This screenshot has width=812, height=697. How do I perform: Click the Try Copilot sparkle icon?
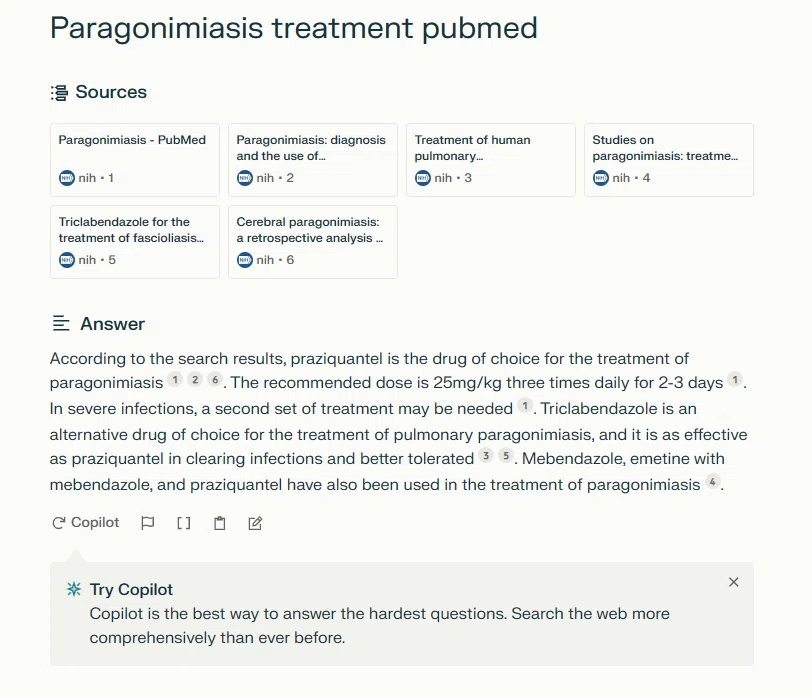coord(74,589)
